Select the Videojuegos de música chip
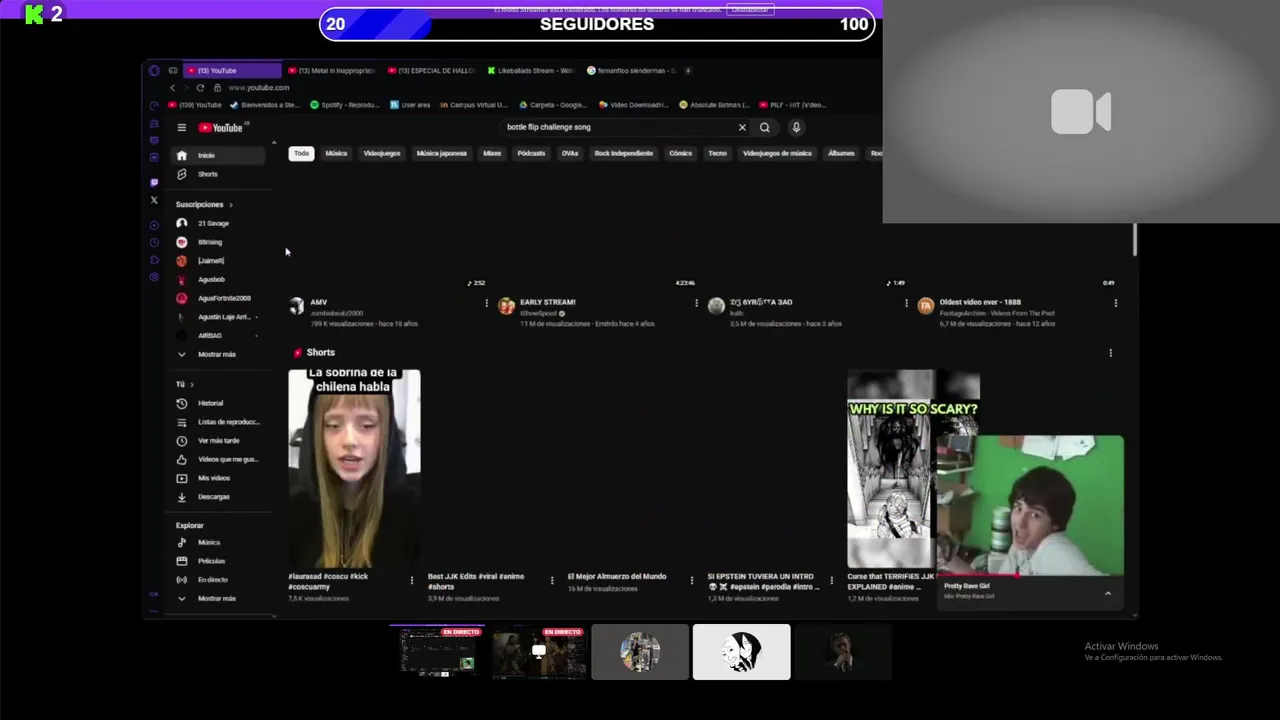The height and width of the screenshot is (720, 1280). [777, 153]
